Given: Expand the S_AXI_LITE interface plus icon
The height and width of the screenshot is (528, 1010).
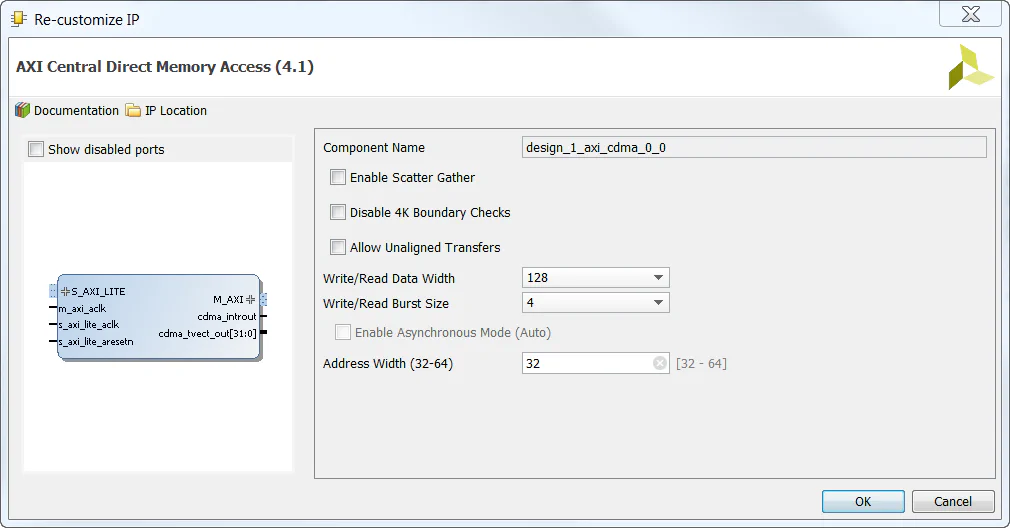Looking at the screenshot, I should pos(65,291).
